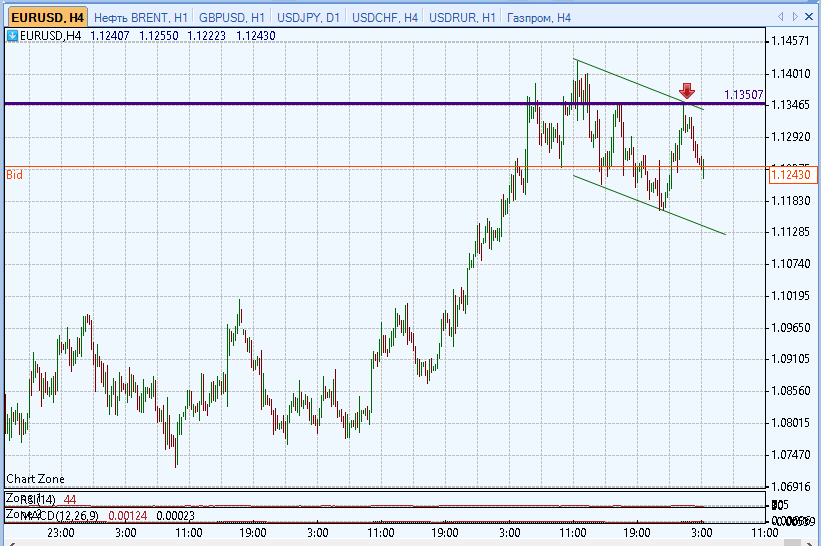Select the active EURUSD, H4 tab

point(47,17)
